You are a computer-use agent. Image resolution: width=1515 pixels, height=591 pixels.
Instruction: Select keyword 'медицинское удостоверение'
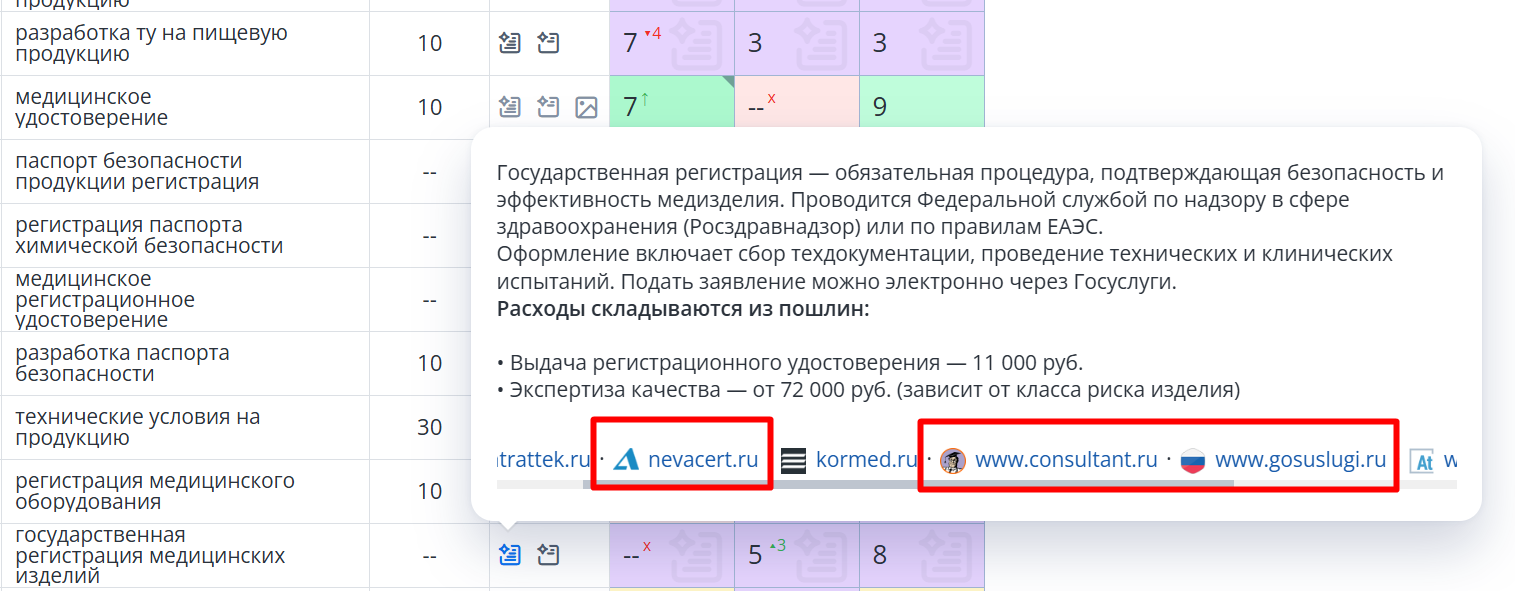click(x=91, y=107)
